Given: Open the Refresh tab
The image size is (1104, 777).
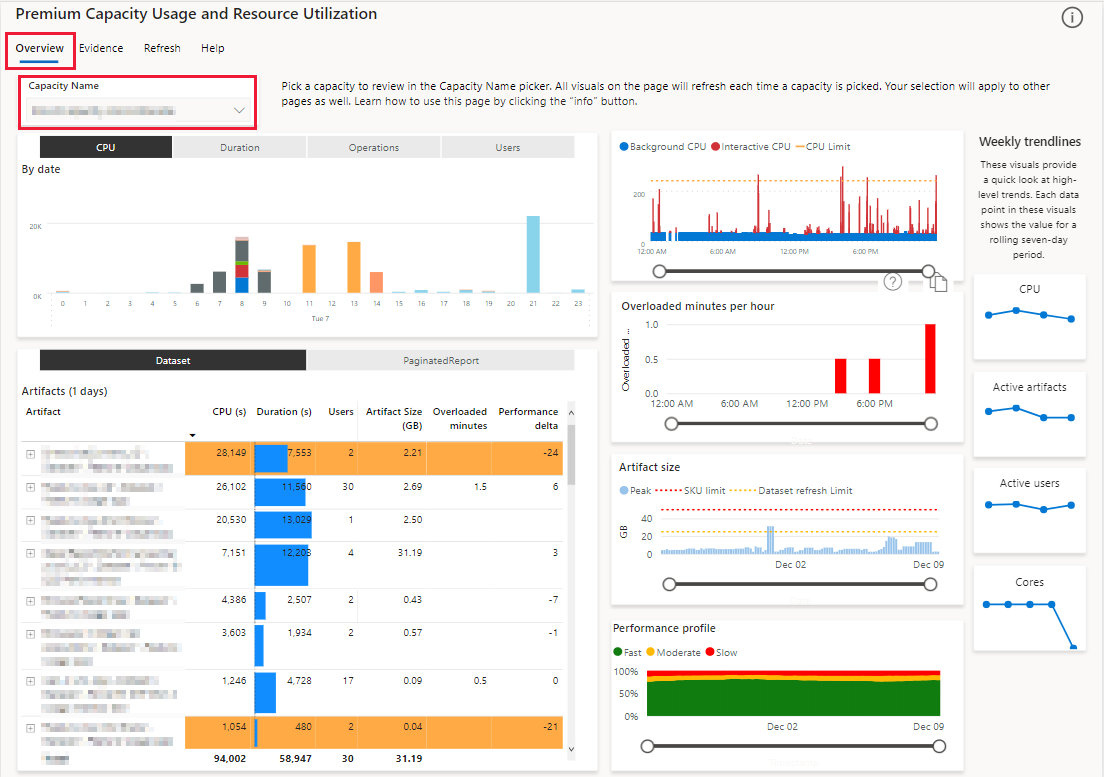Looking at the screenshot, I should 161,47.
